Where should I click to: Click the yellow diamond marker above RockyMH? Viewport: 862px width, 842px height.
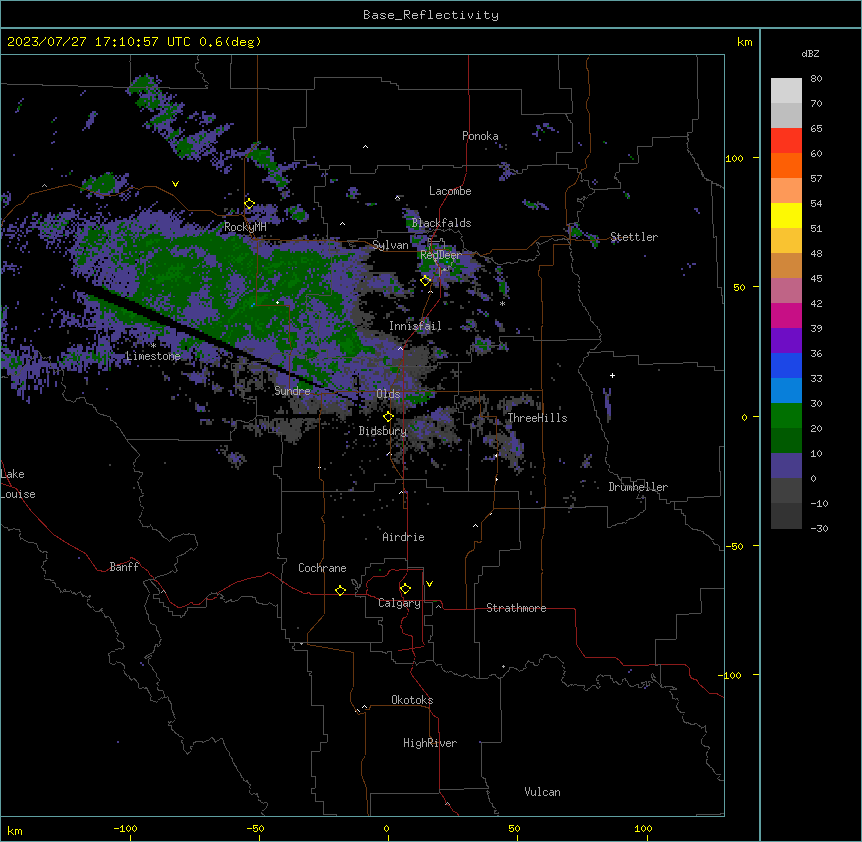click(x=250, y=204)
